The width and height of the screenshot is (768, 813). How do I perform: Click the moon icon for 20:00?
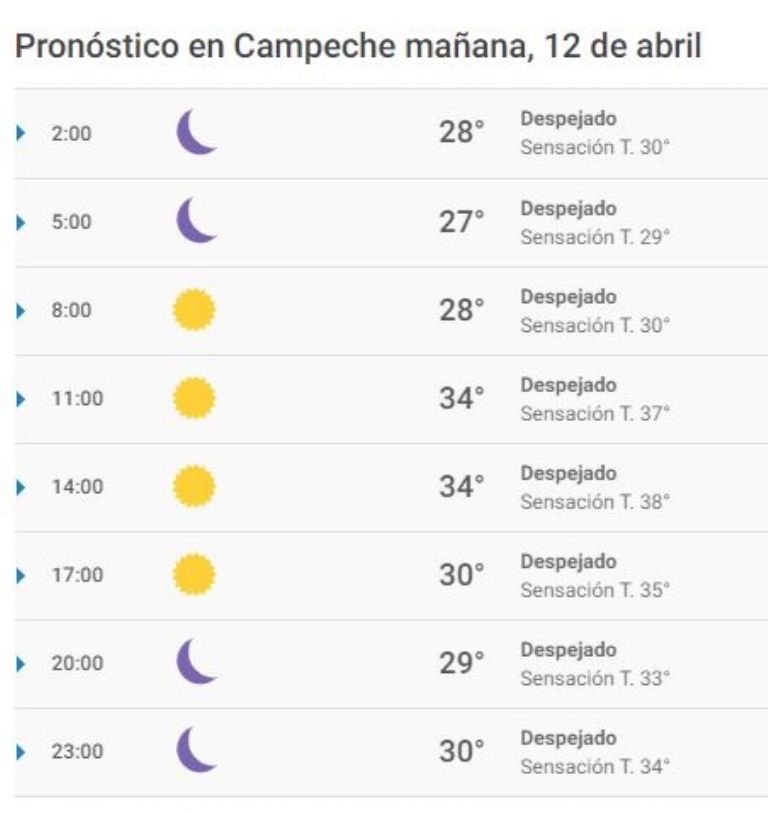196,662
